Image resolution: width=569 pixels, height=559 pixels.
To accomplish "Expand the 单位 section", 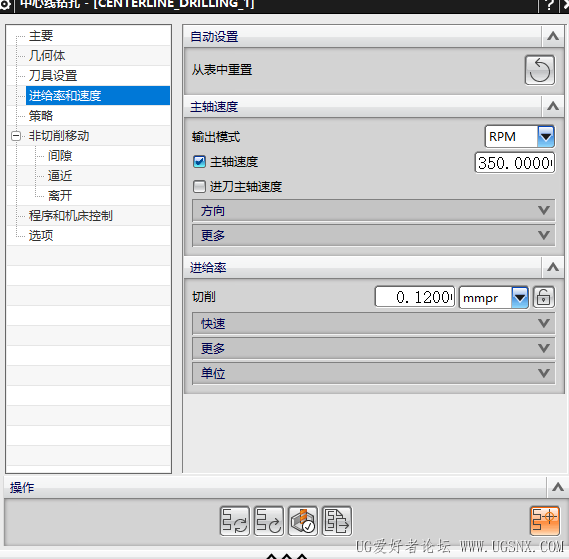I will pos(373,374).
